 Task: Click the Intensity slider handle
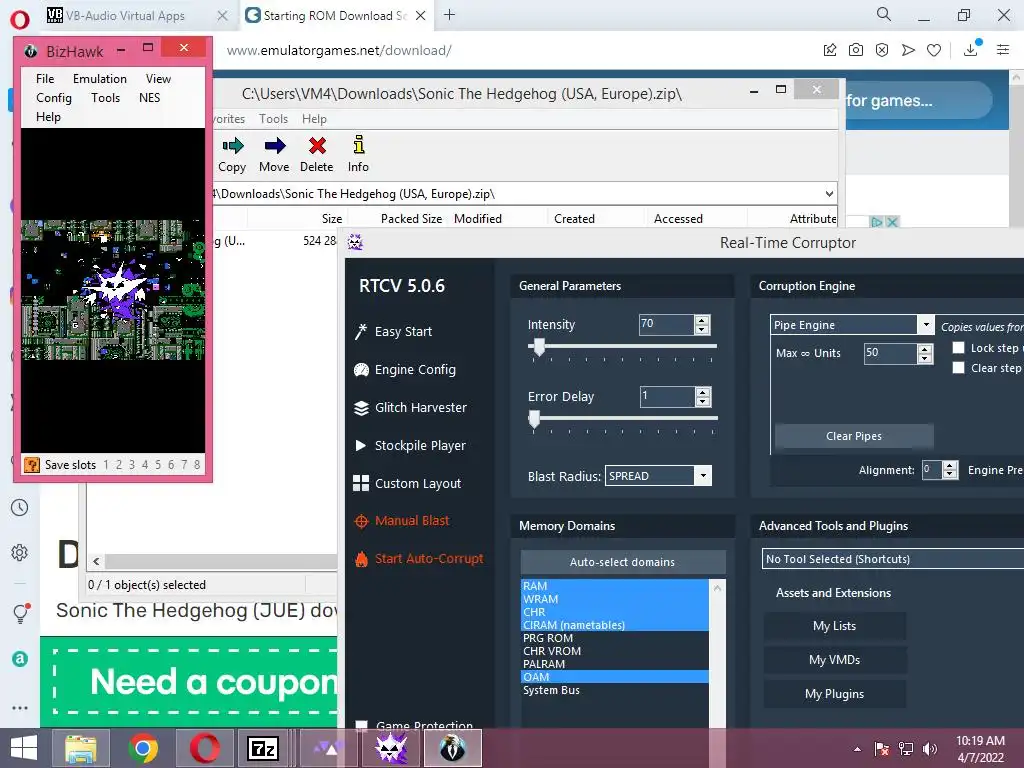click(539, 347)
